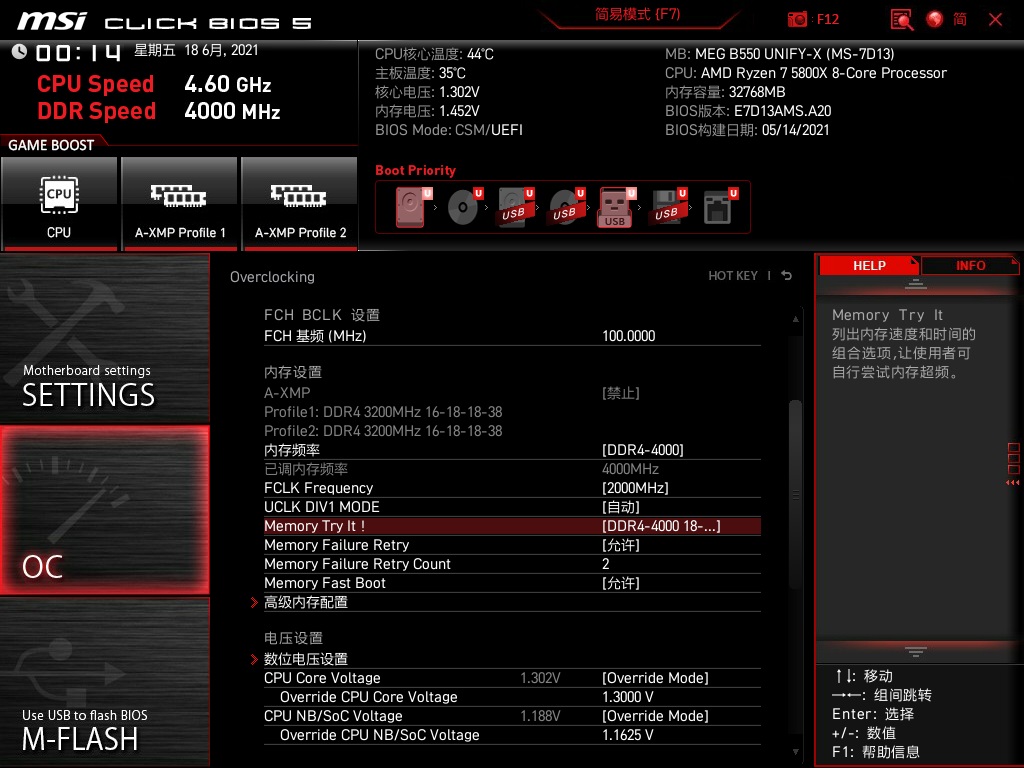This screenshot has height=768, width=1024.
Task: Select the A-XMP Profile 1 icon
Action: (179, 195)
